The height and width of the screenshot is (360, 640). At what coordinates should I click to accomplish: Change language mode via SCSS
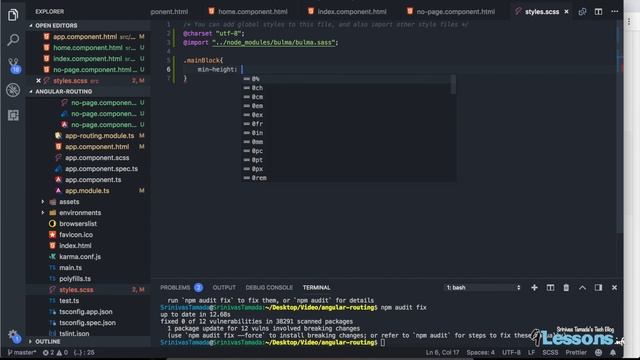point(550,352)
